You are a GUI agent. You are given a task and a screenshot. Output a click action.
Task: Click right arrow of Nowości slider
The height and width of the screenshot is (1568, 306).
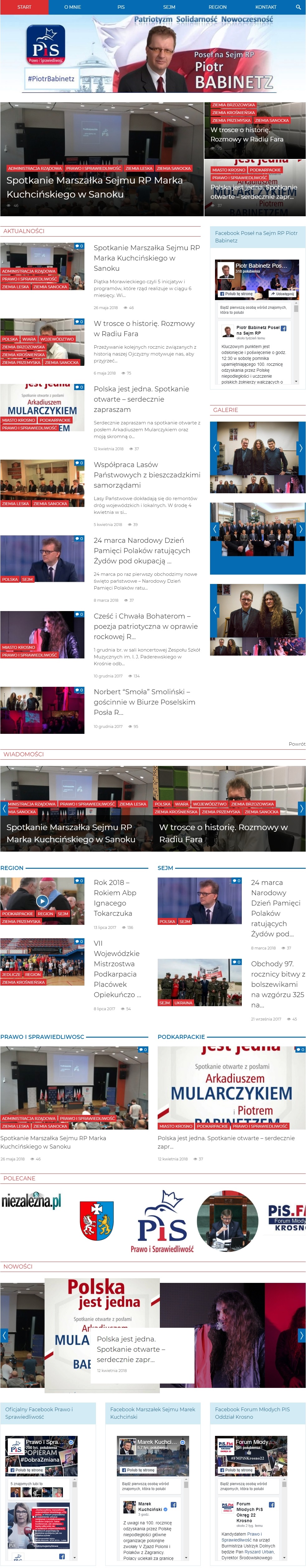click(301, 1336)
